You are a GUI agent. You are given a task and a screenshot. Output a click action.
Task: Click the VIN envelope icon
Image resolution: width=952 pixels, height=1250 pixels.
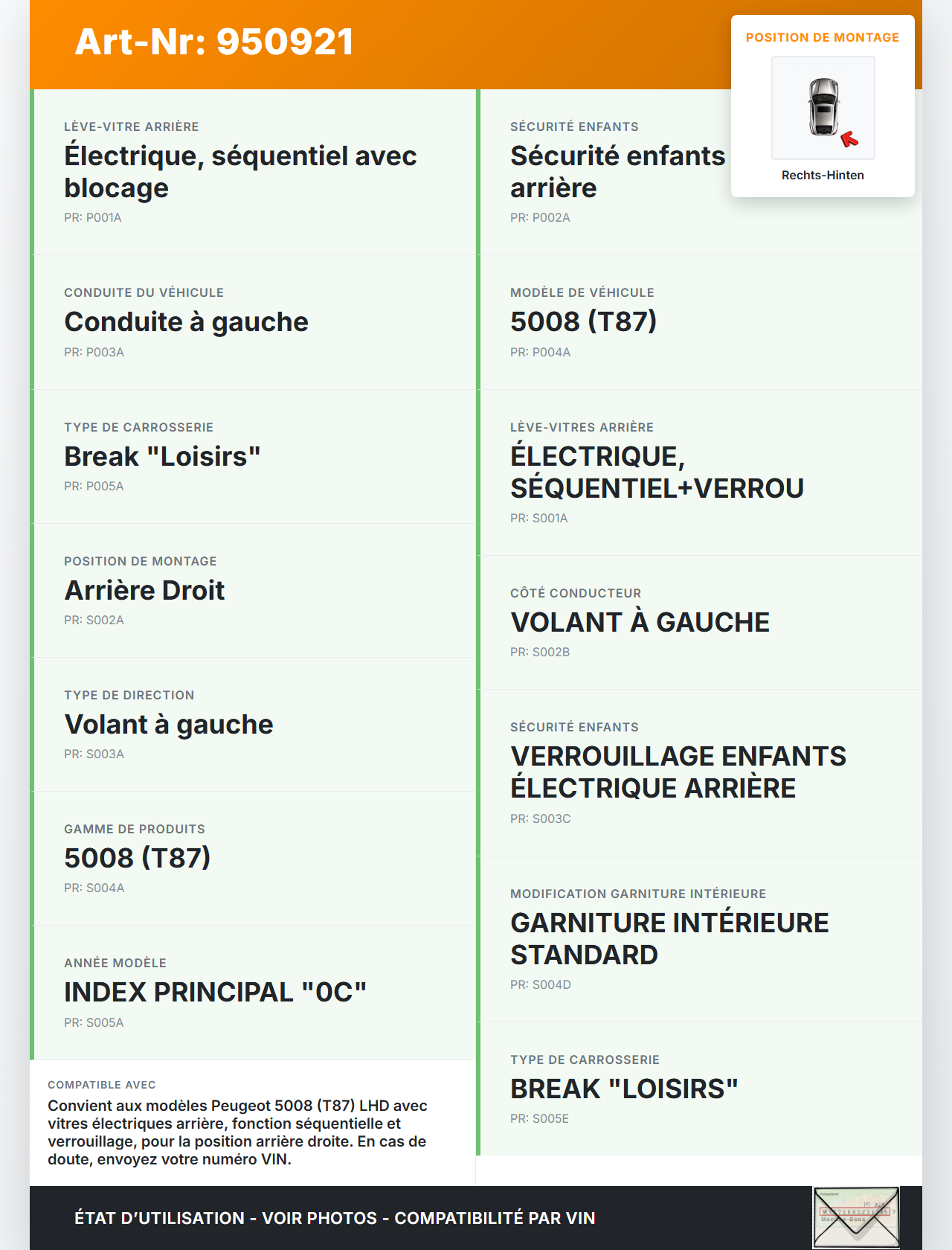tap(855, 1217)
